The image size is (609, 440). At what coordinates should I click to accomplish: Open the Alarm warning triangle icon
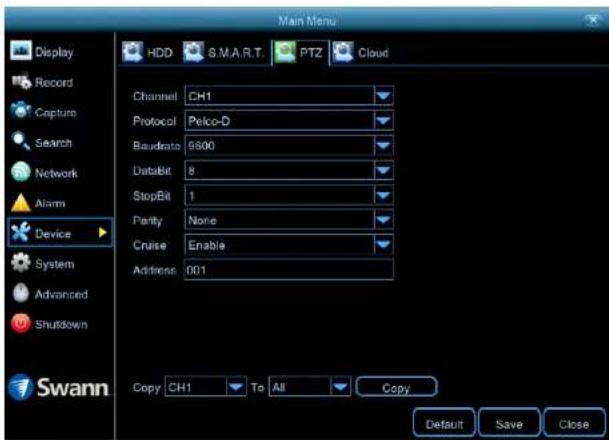point(21,203)
